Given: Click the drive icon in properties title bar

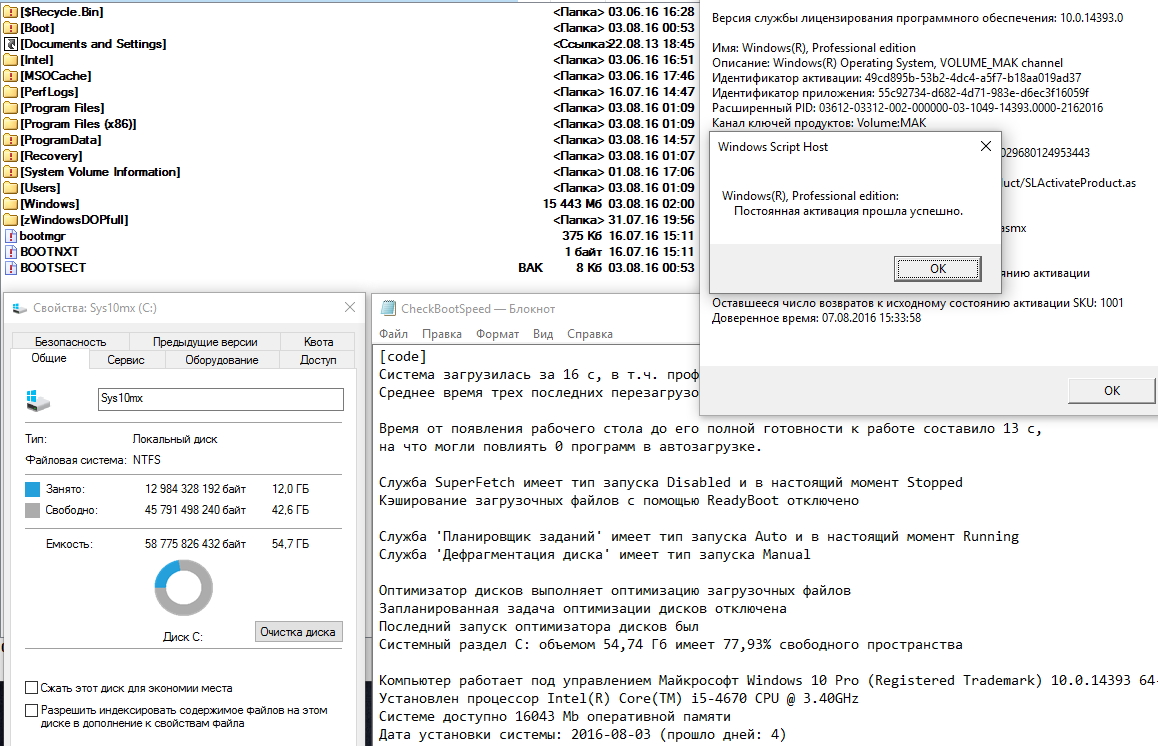Looking at the screenshot, I should pos(19,309).
